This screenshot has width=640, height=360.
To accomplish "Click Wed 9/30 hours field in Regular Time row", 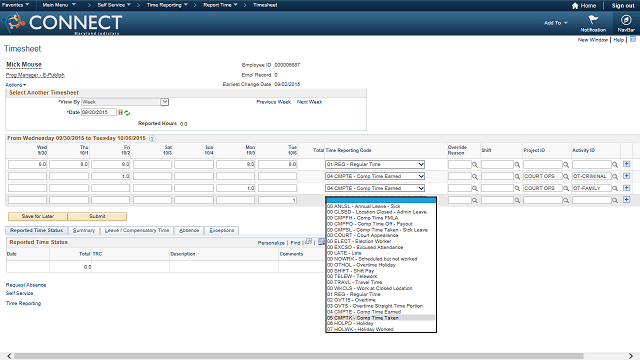I will [x=27, y=164].
